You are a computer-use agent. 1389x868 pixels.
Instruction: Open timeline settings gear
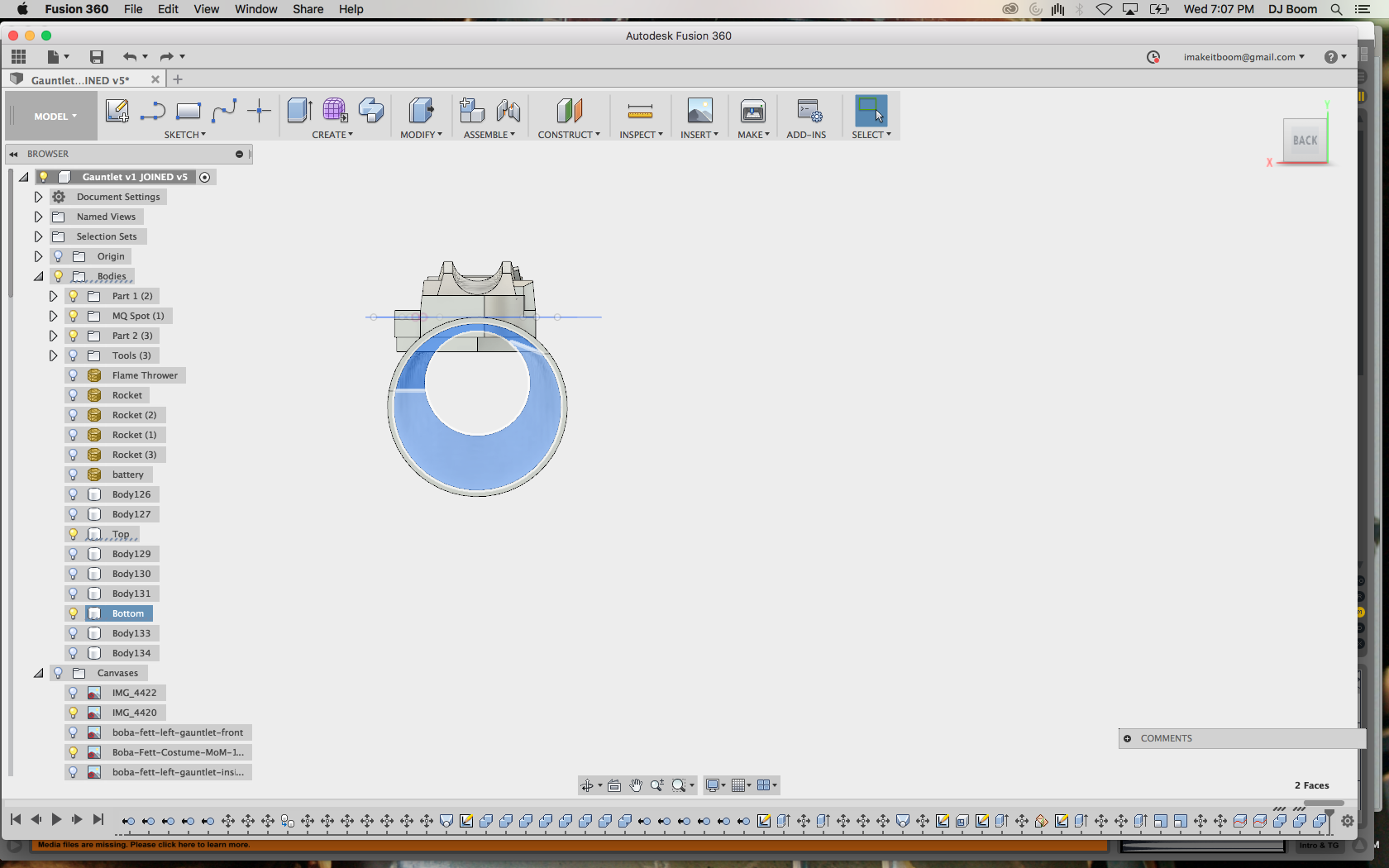[x=1348, y=821]
